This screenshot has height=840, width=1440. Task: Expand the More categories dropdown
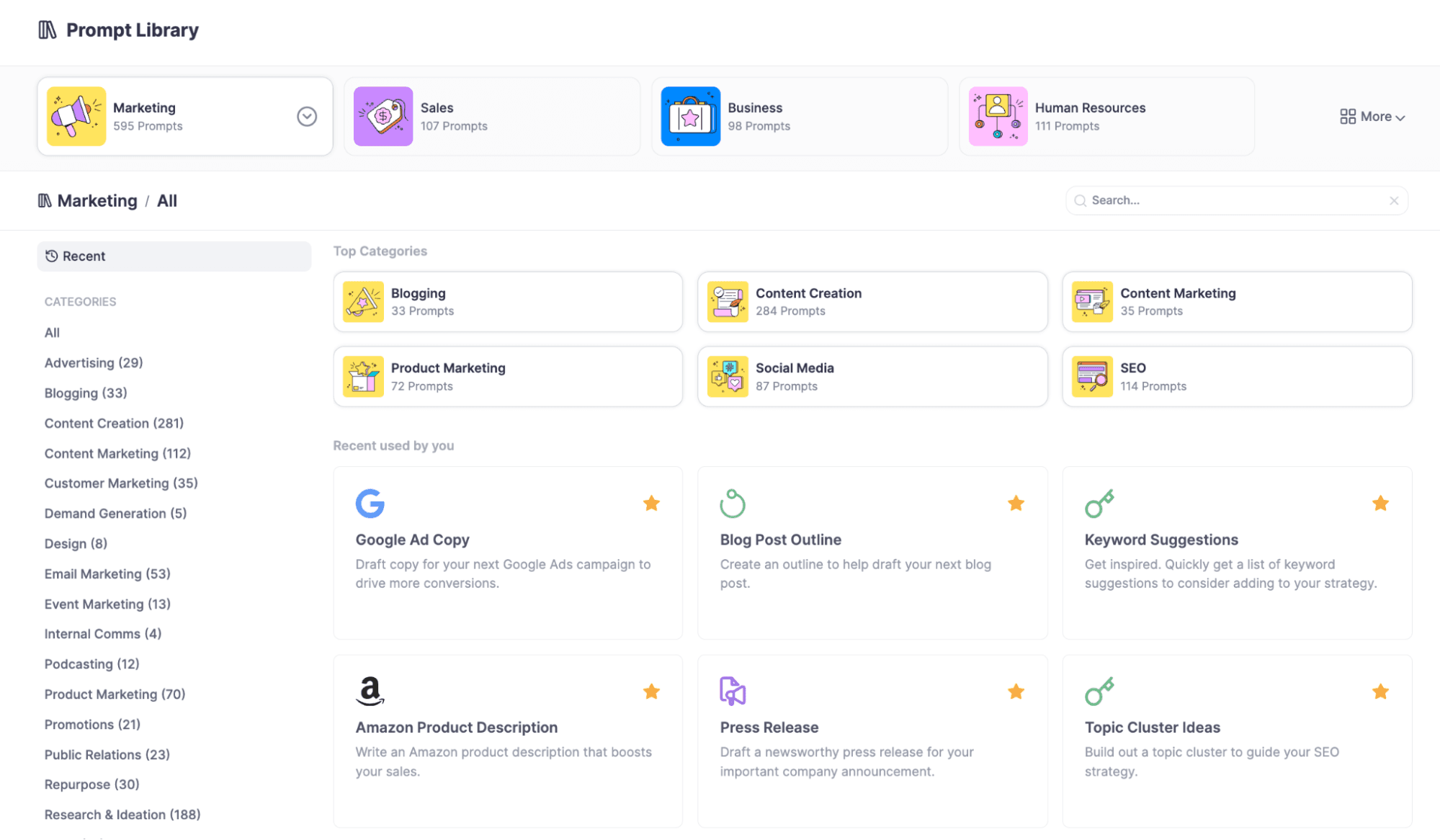pyautogui.click(x=1372, y=117)
